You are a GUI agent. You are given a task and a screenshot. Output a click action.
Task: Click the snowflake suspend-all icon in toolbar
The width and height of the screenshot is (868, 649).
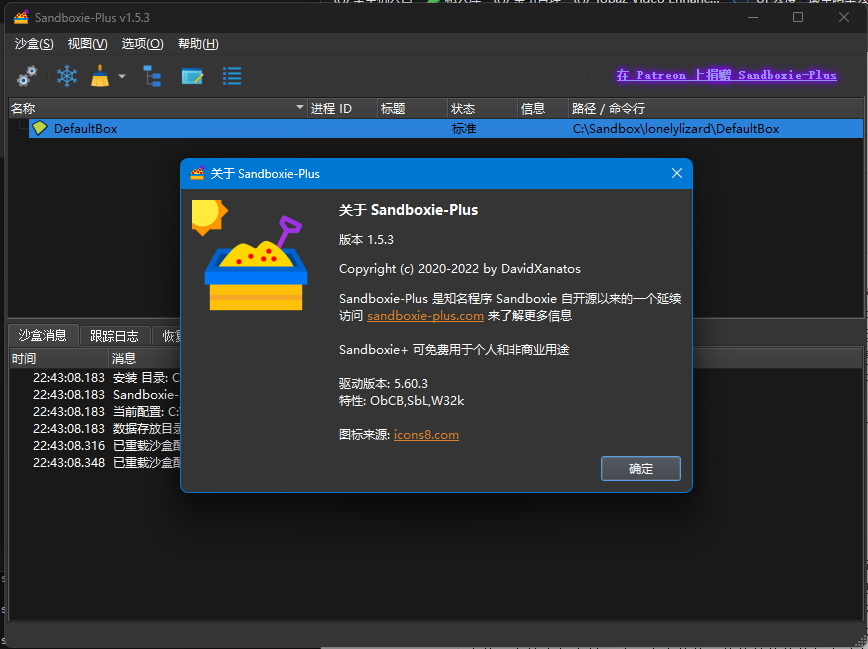[x=66, y=76]
